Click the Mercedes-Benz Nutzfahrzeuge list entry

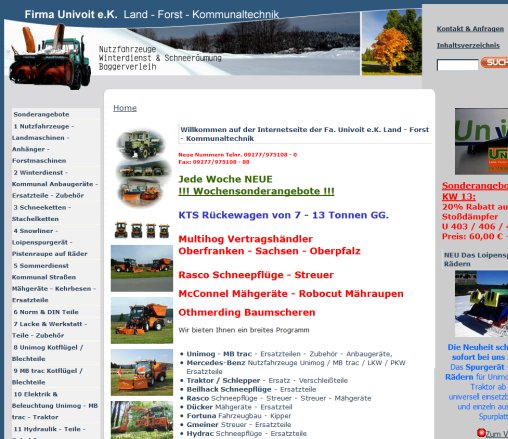296,367
